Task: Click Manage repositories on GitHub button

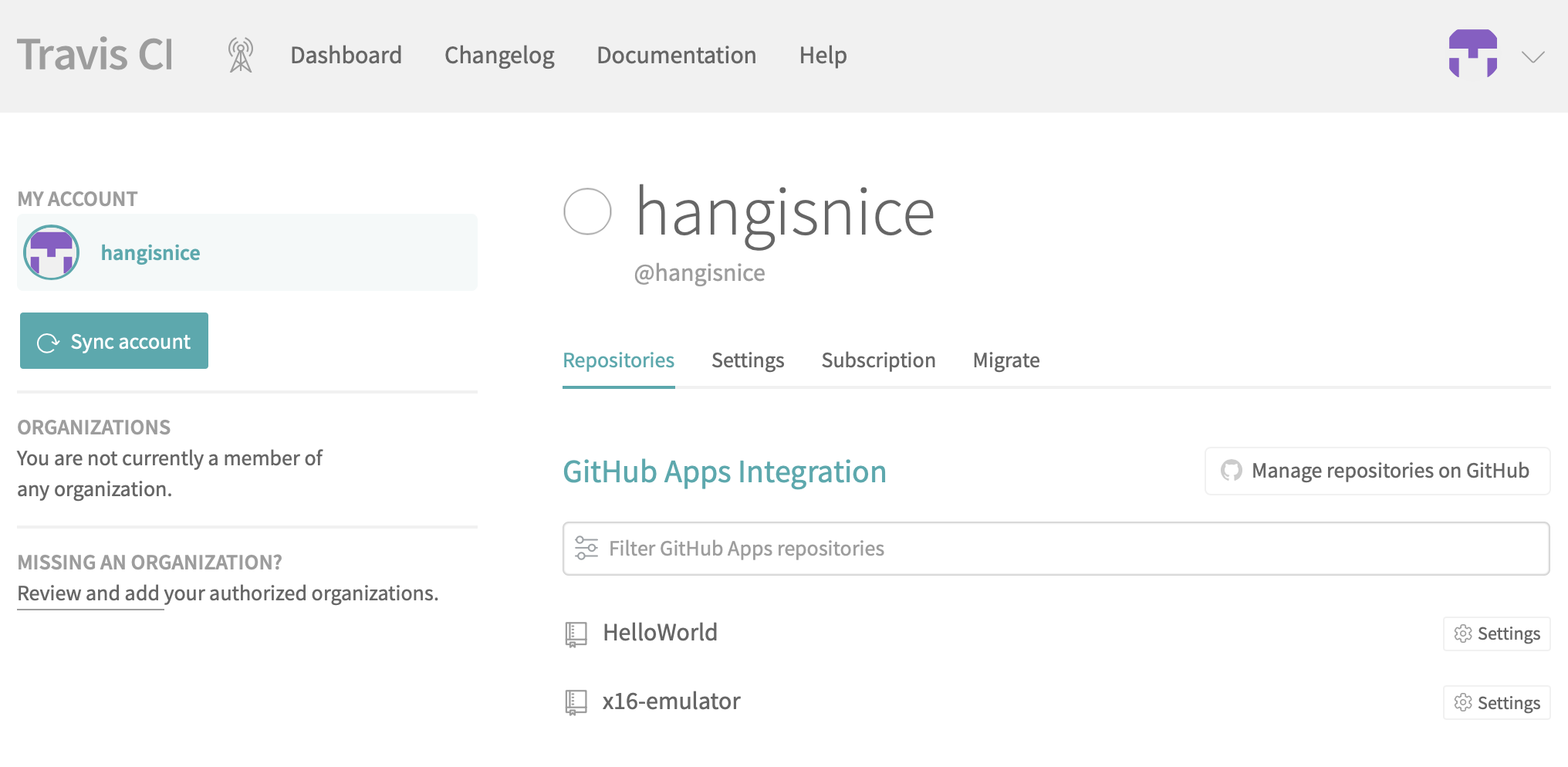Action: click(1377, 471)
